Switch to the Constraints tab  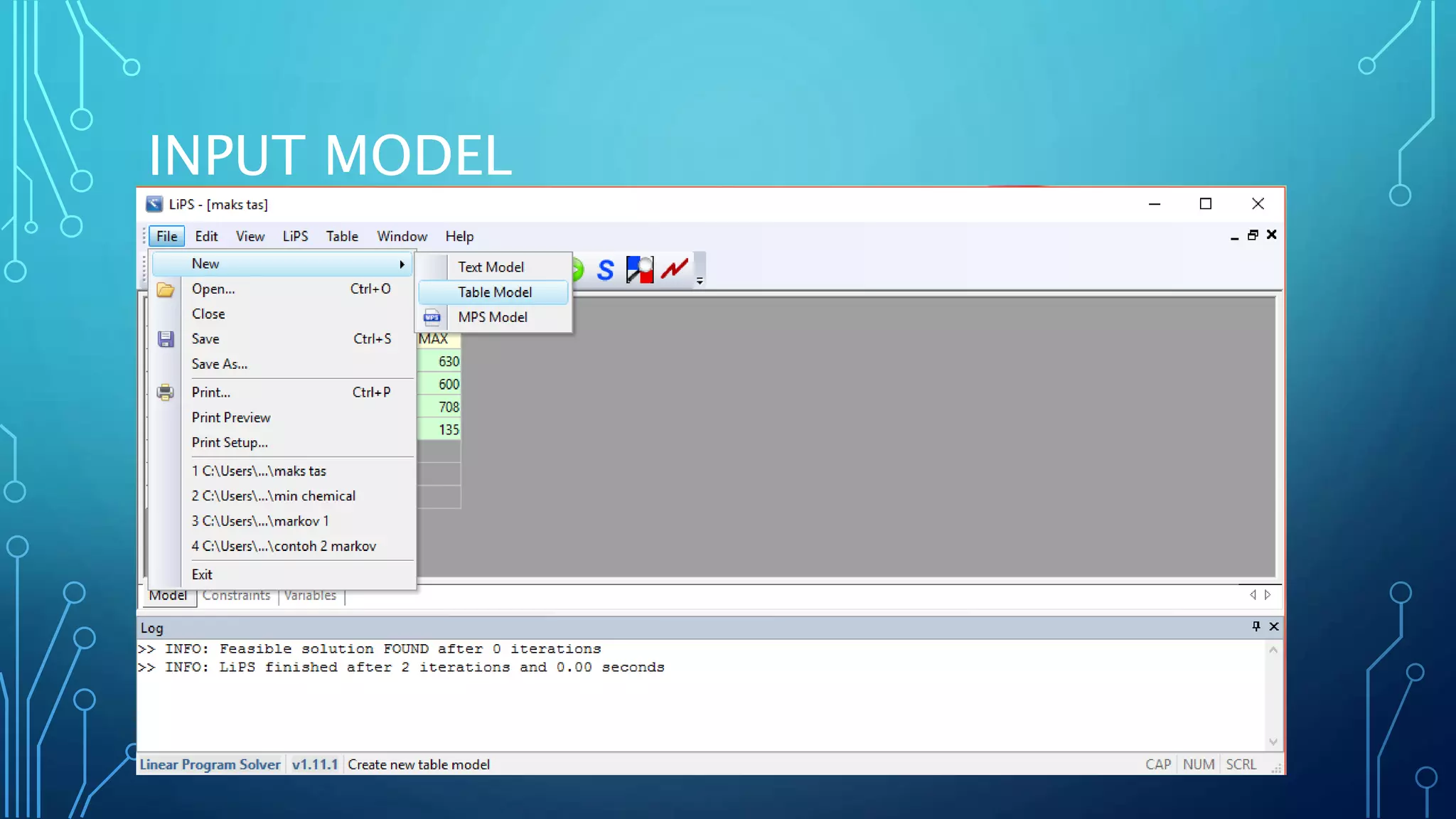click(236, 596)
